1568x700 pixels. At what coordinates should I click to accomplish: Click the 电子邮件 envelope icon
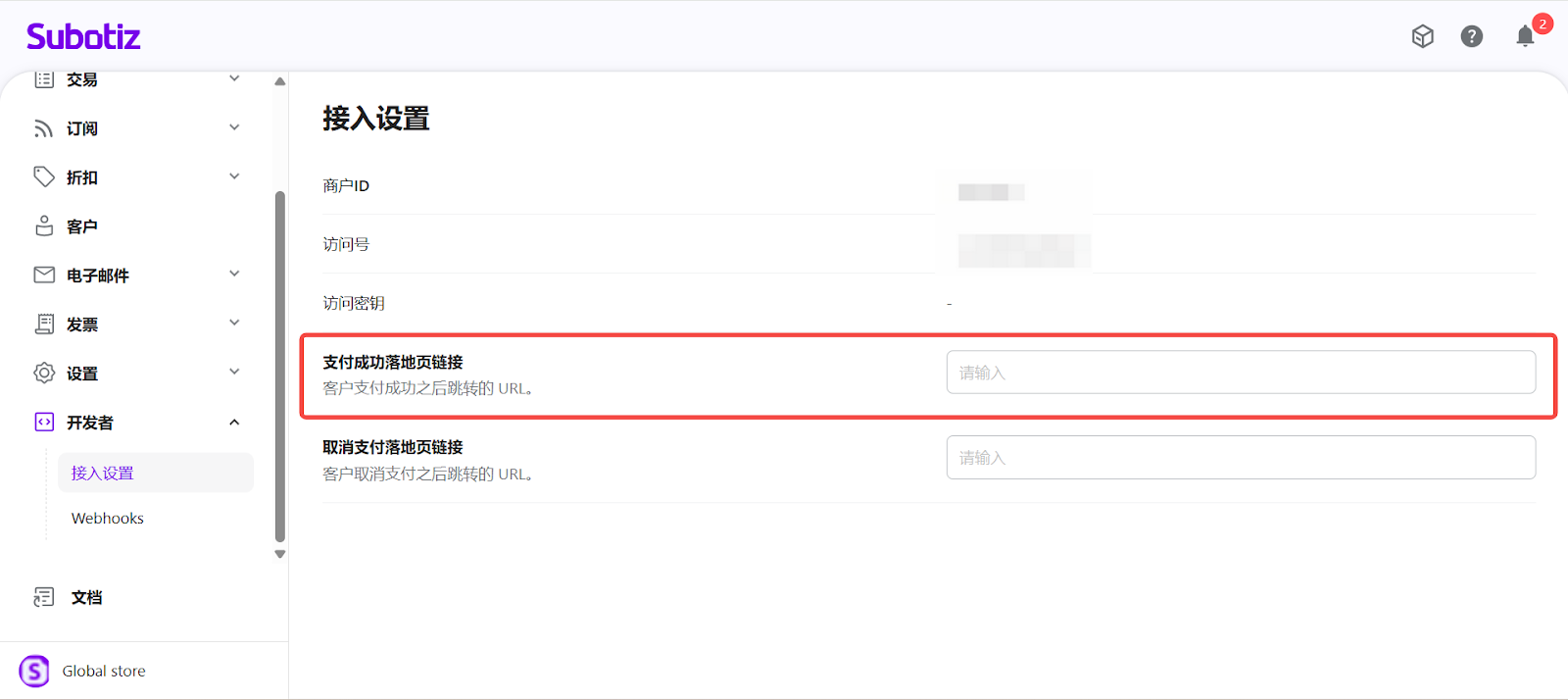(x=44, y=275)
